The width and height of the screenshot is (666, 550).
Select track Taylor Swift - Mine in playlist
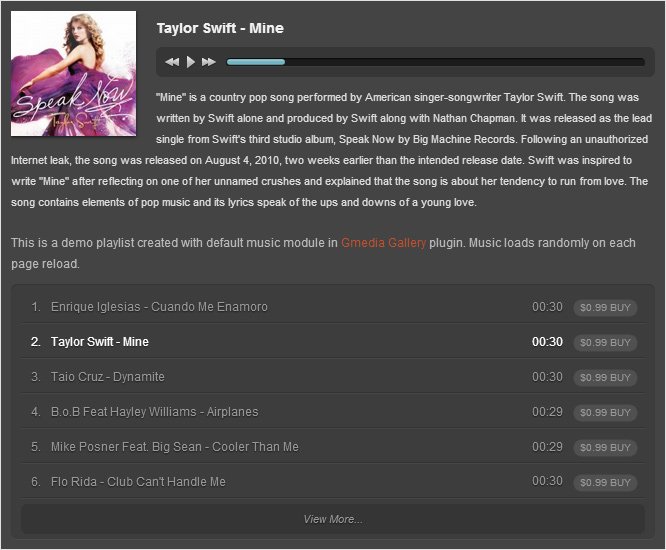coord(100,342)
